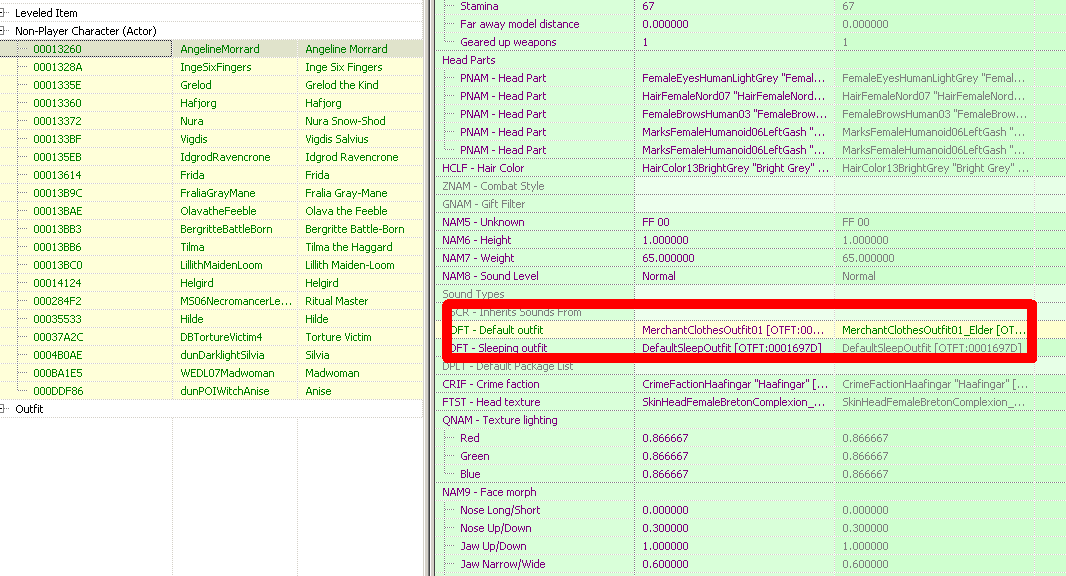This screenshot has width=1066, height=576.
Task: Select the DOFT - Default outfit row
Action: click(x=751, y=330)
